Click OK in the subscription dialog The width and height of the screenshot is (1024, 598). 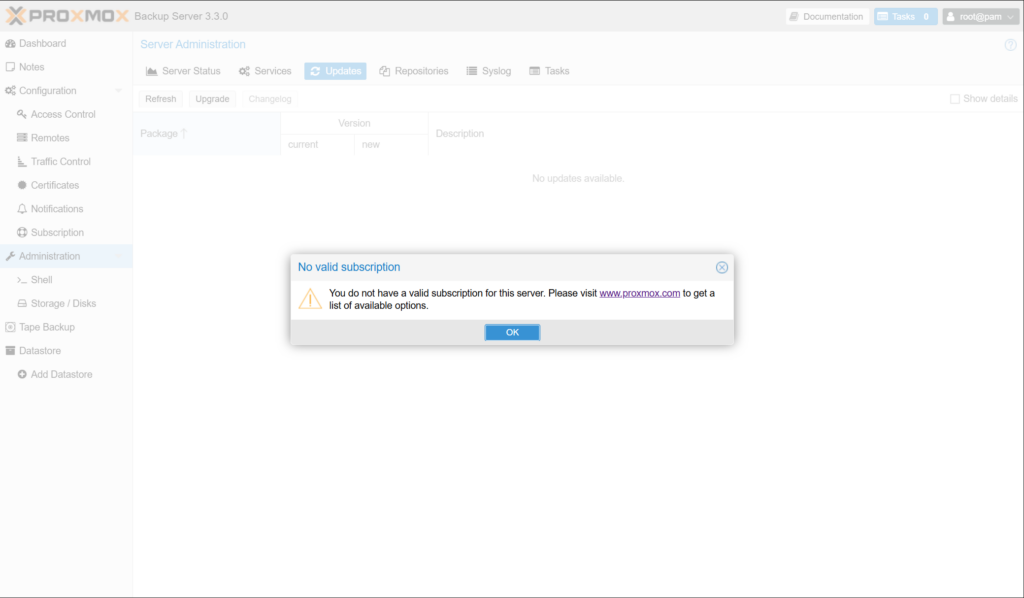[x=512, y=332]
